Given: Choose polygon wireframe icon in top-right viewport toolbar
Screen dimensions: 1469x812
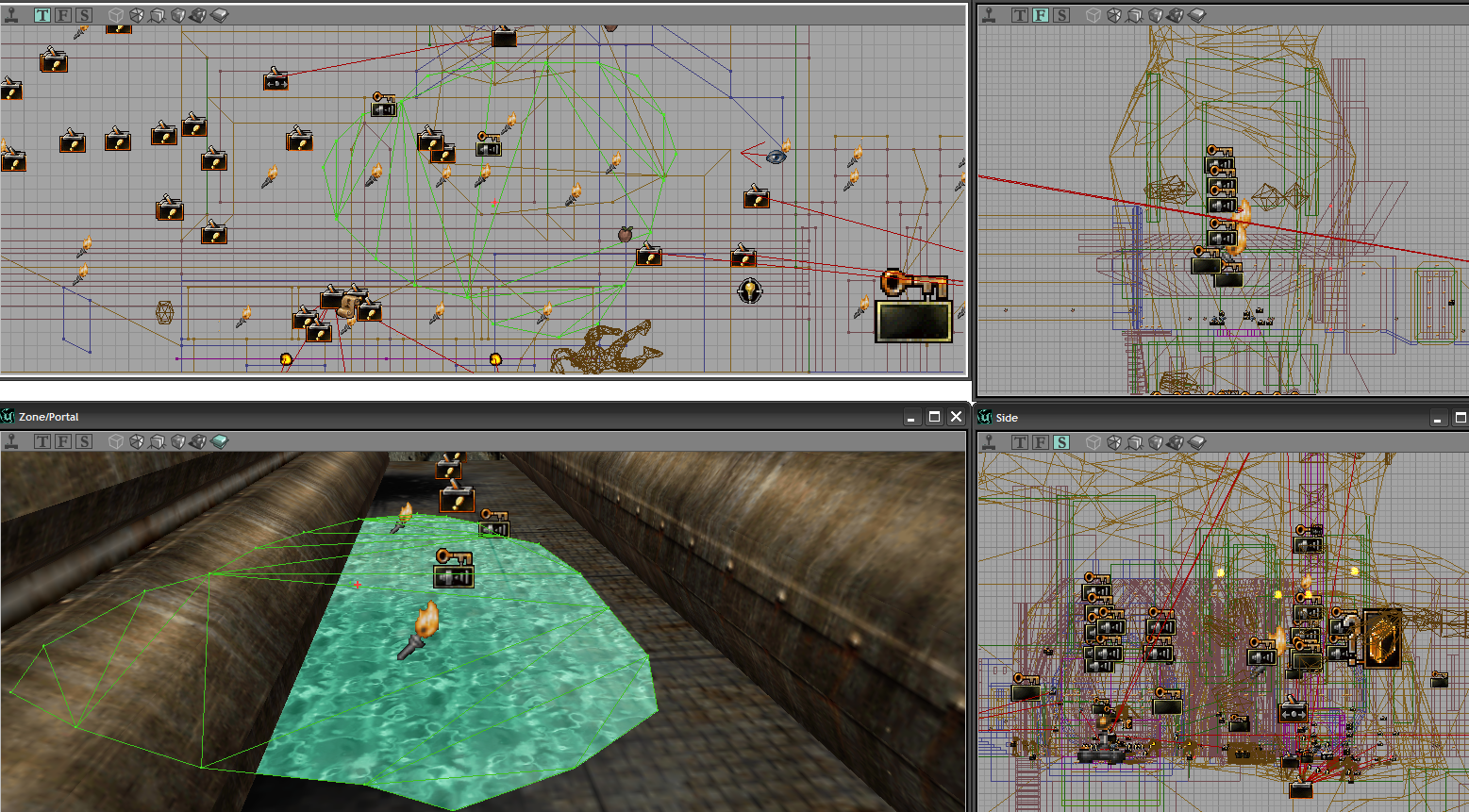Looking at the screenshot, I should (x=1114, y=15).
